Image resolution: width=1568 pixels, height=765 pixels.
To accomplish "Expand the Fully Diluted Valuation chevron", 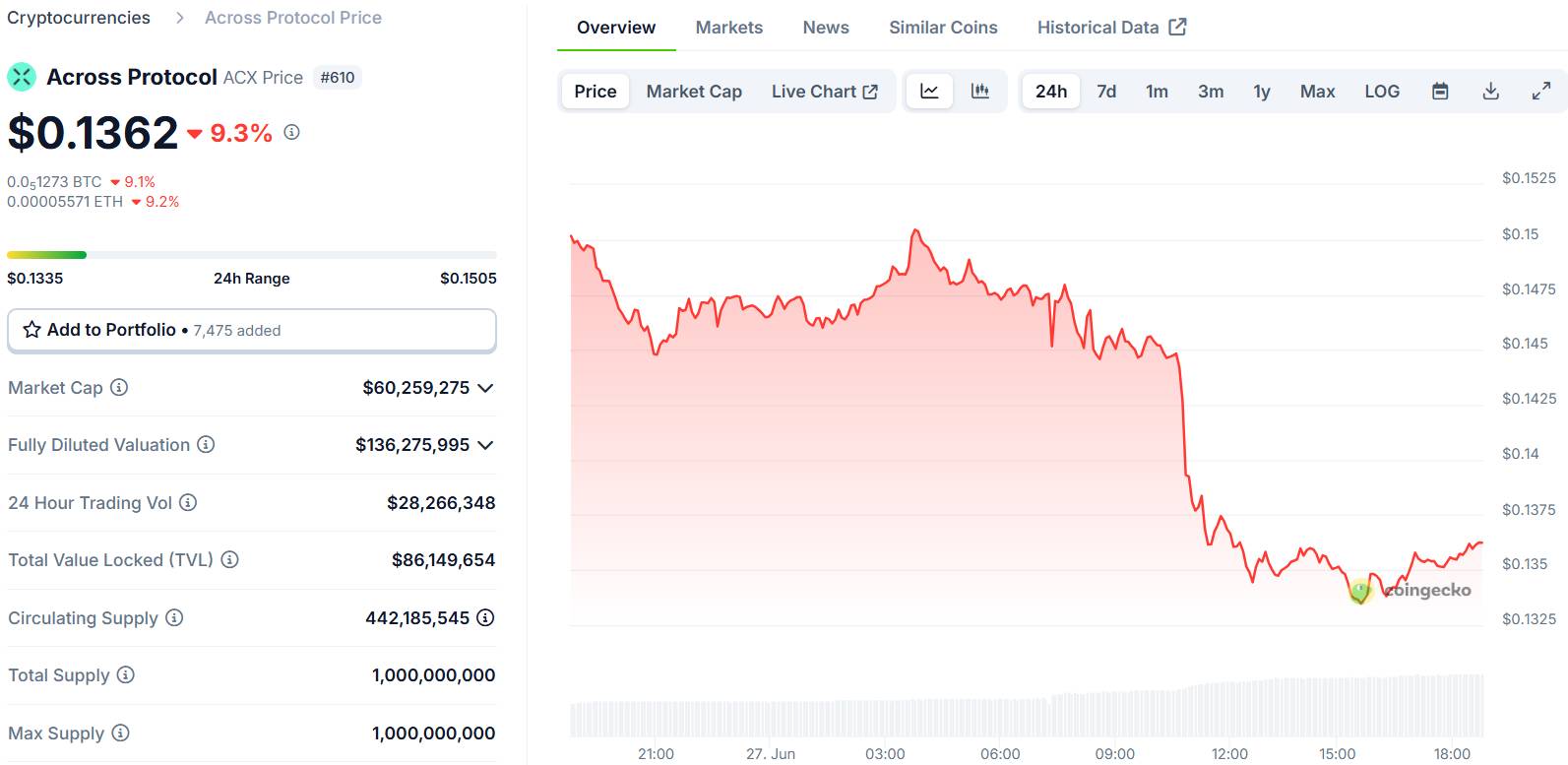I will point(485,445).
